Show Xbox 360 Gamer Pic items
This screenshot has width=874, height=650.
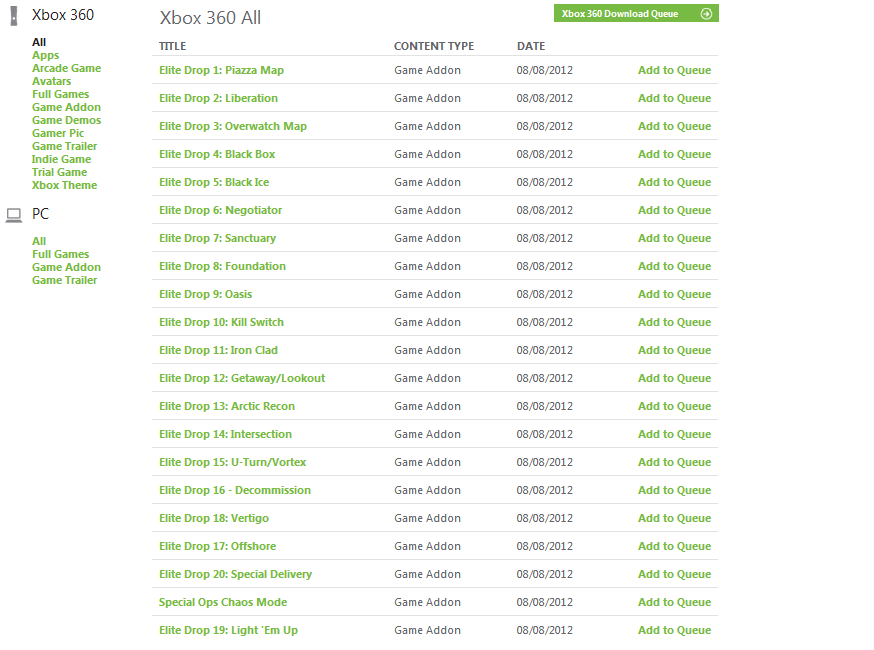pyautogui.click(x=58, y=133)
